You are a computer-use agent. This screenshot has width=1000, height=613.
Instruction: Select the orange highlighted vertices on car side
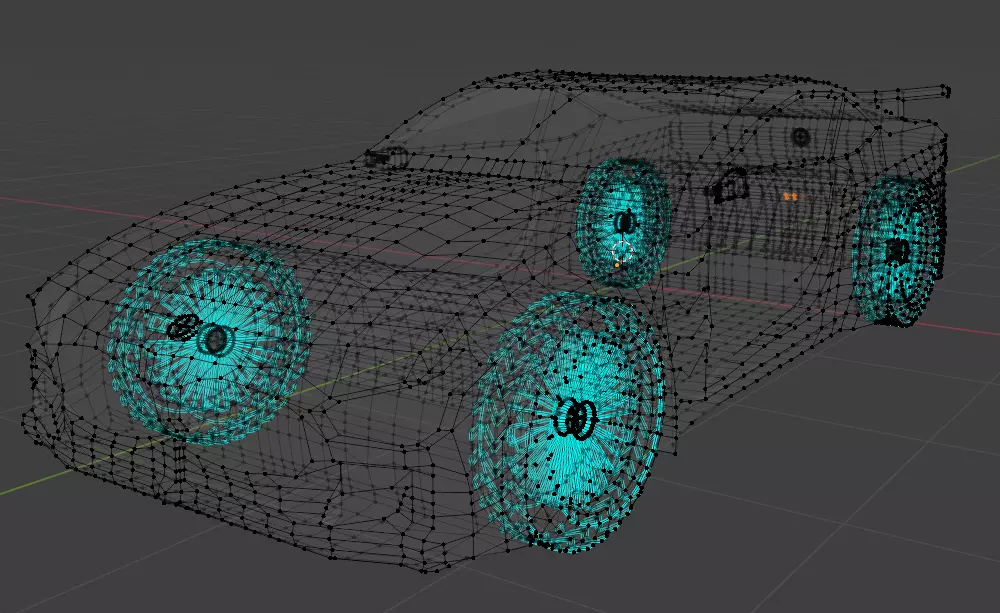pyautogui.click(x=791, y=197)
